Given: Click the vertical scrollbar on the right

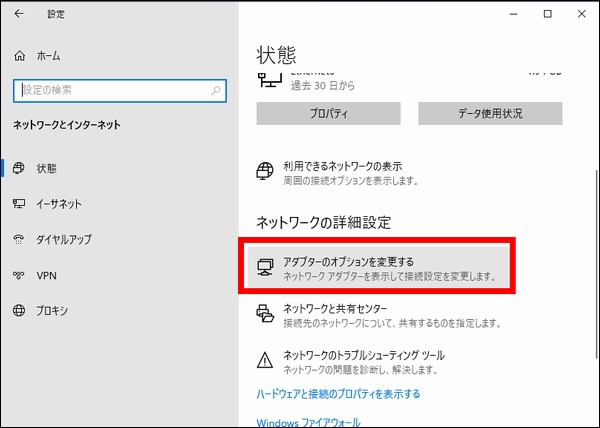Looking at the screenshot, I should coord(596,264).
